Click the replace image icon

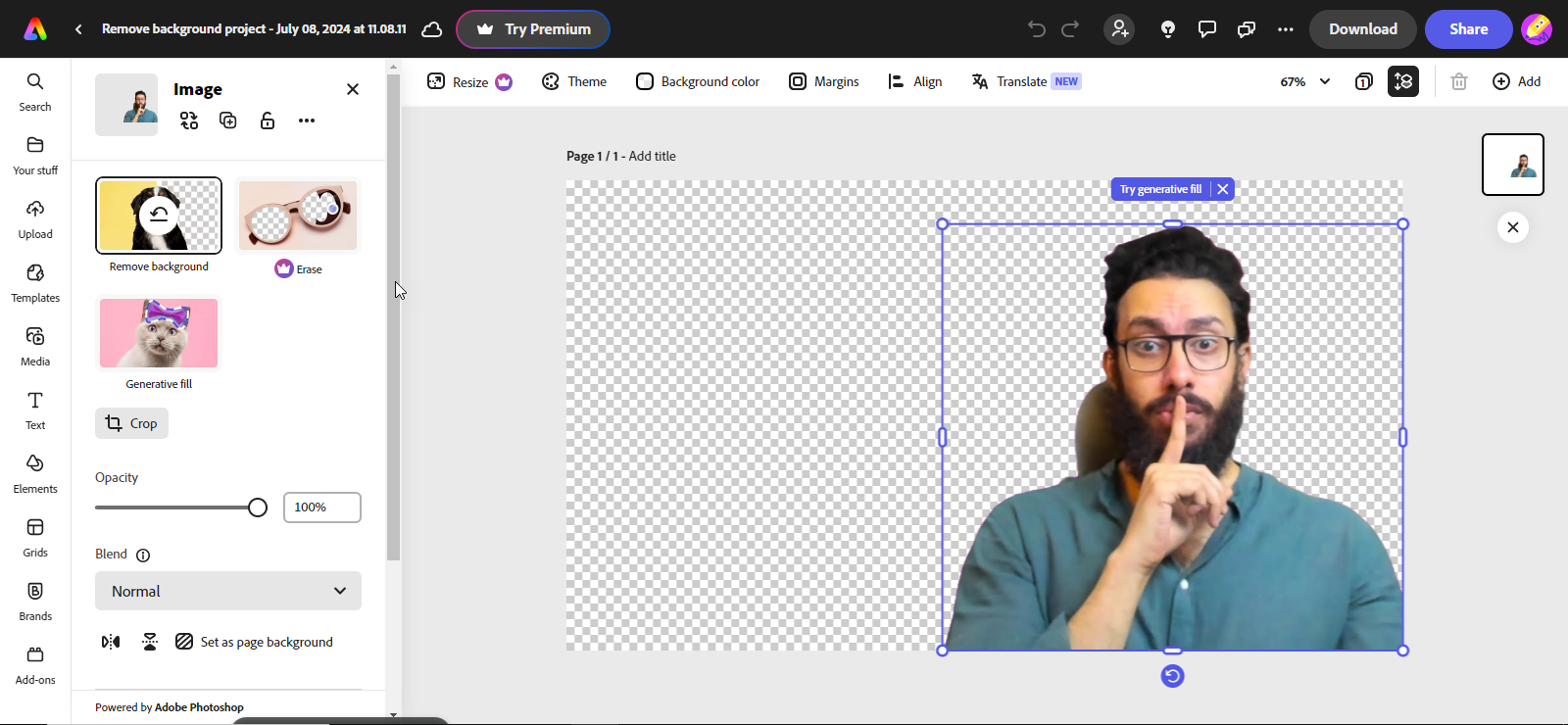189,121
